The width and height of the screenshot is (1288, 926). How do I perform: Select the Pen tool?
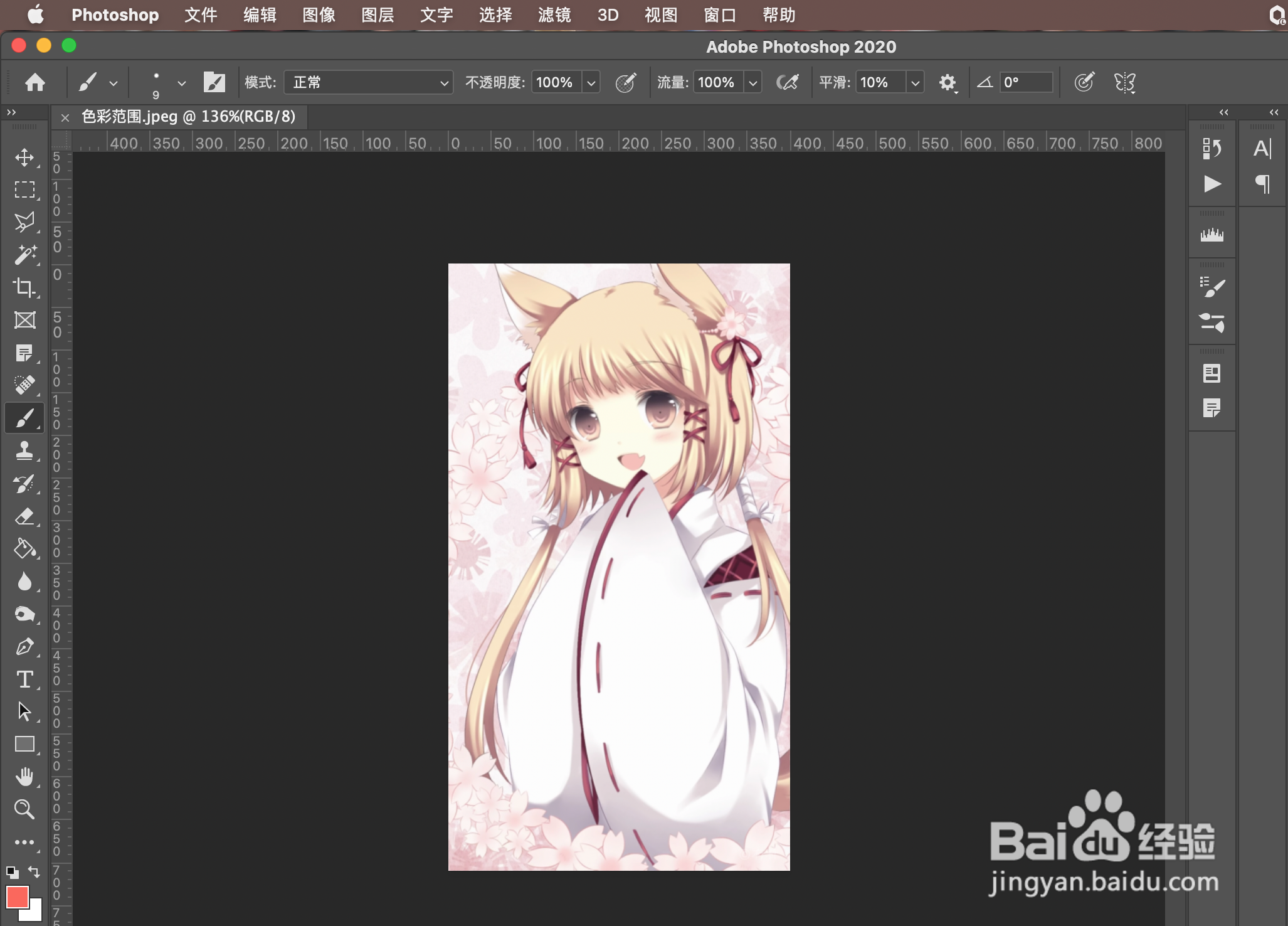click(x=24, y=647)
